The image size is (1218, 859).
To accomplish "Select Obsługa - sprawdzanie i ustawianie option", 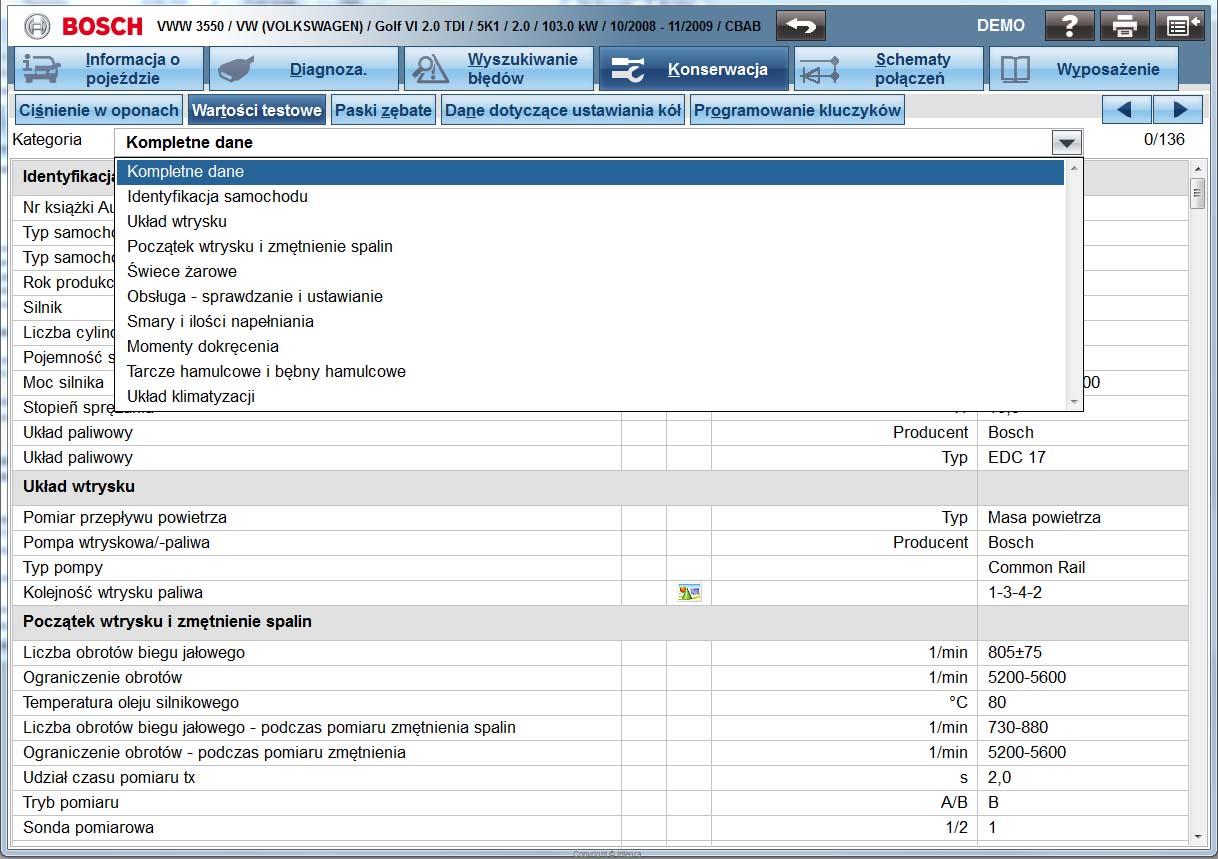I will click(590, 297).
